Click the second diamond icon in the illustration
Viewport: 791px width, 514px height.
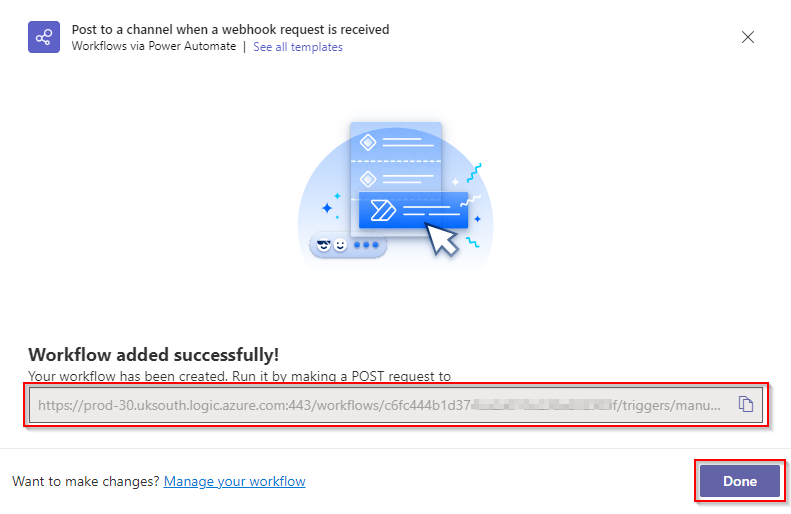point(368,179)
